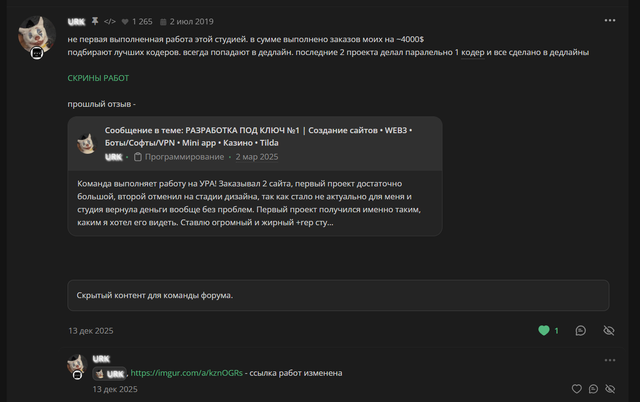This screenshot has height=402, width=640.
Task: Hide the reply with the crossed-eye icon
Action: tap(610, 389)
